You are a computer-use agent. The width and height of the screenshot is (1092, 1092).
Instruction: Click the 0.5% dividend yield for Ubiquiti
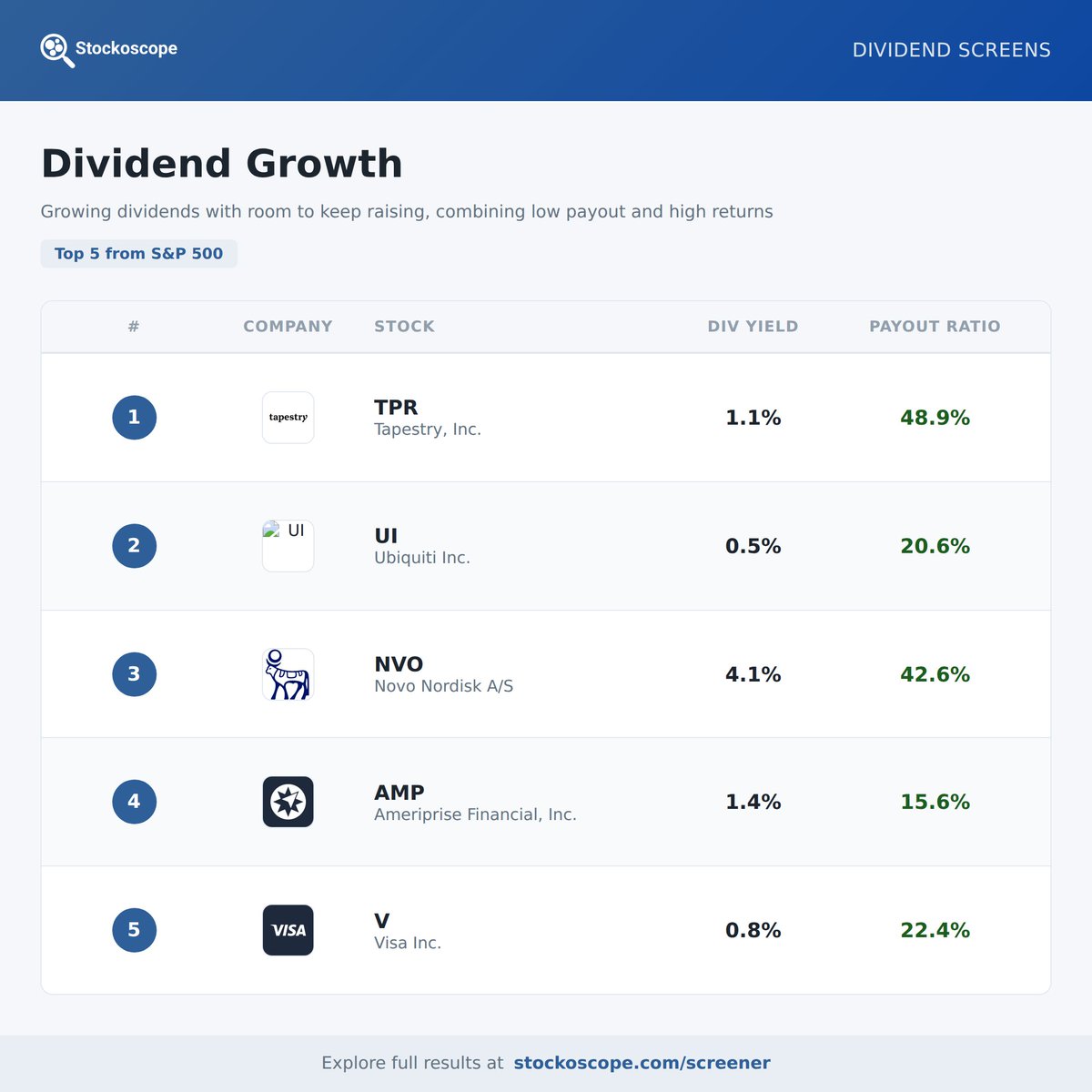753,546
